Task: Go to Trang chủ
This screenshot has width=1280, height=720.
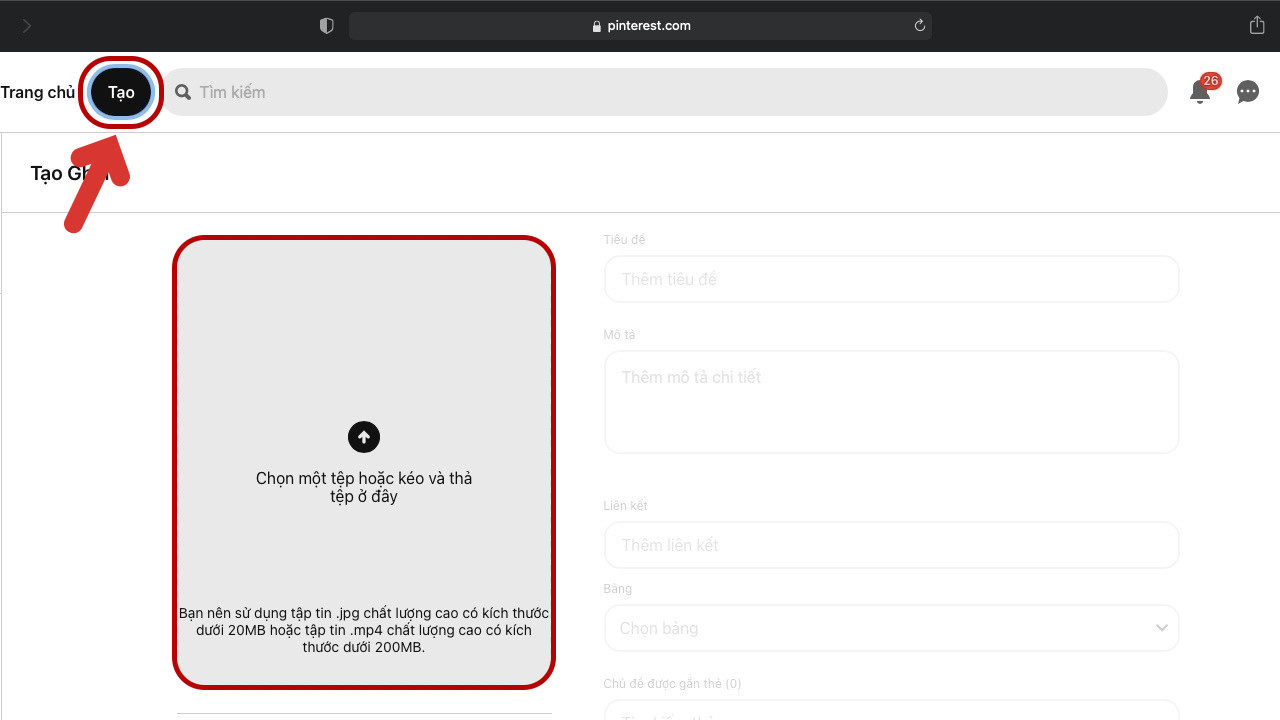Action: coord(37,92)
